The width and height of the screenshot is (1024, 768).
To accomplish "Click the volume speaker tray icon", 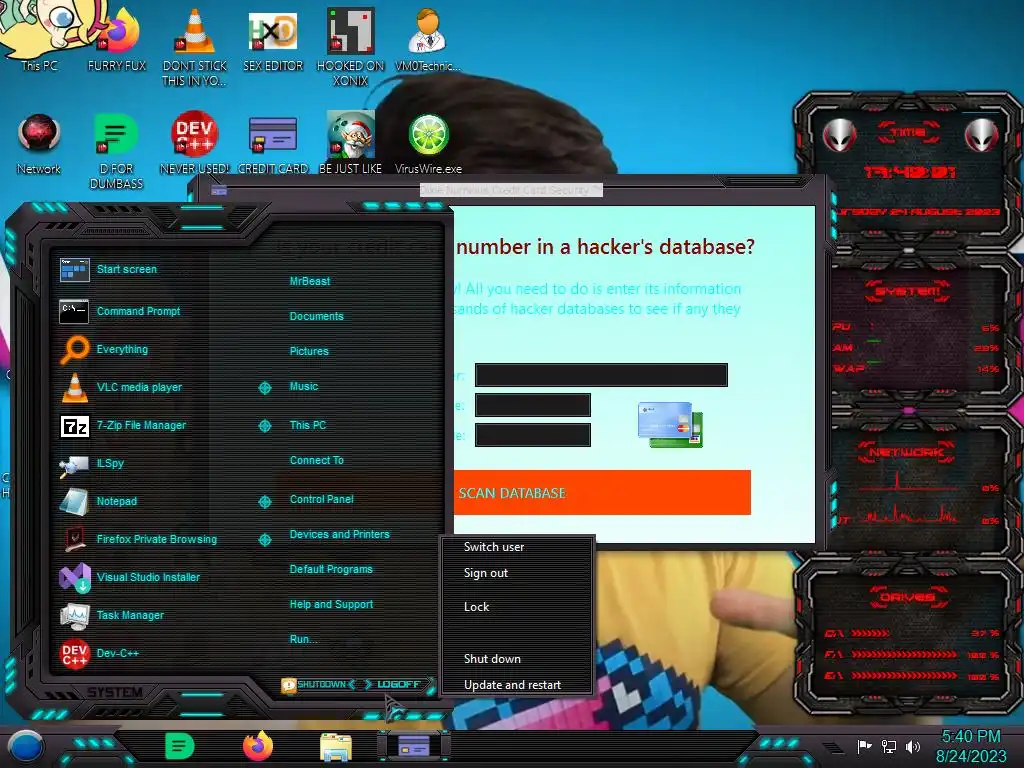I will coord(913,746).
